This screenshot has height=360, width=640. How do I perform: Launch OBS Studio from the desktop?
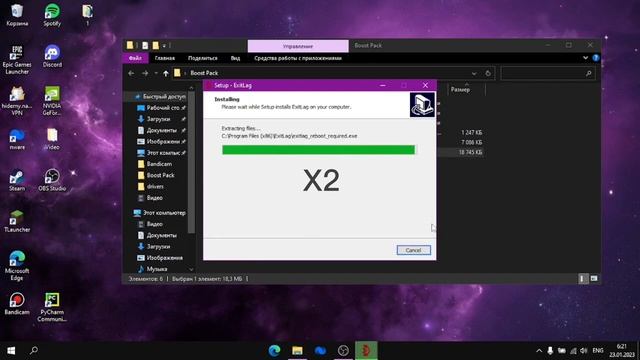click(52, 180)
